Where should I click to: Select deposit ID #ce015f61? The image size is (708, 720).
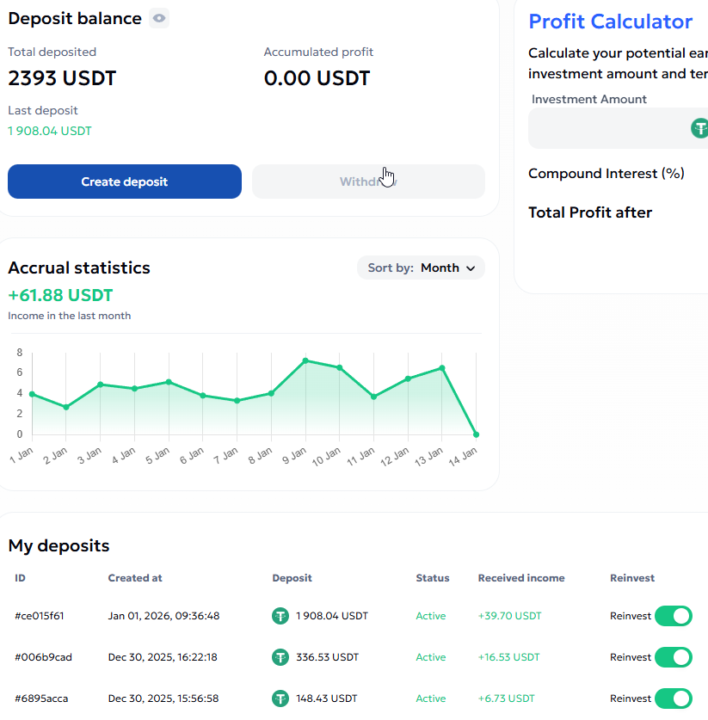point(40,616)
